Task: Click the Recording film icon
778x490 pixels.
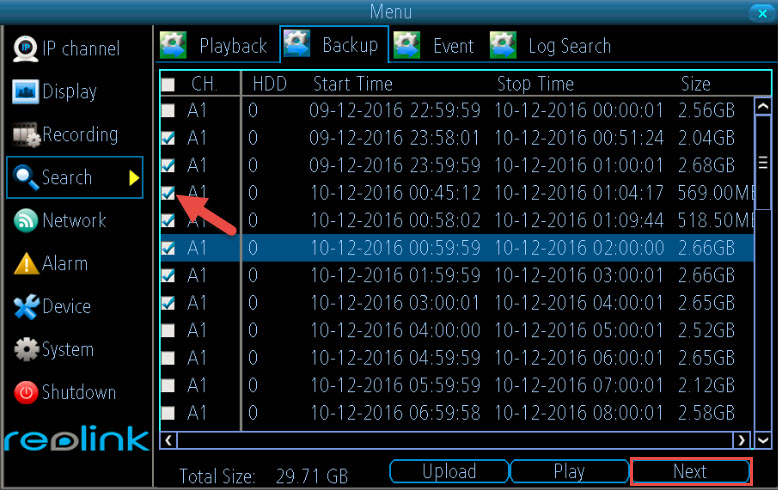Action: 26,134
